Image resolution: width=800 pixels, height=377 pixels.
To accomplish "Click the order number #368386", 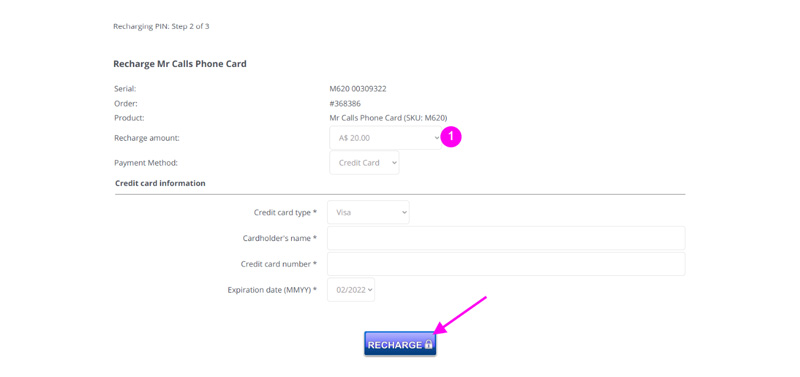I will (x=345, y=104).
